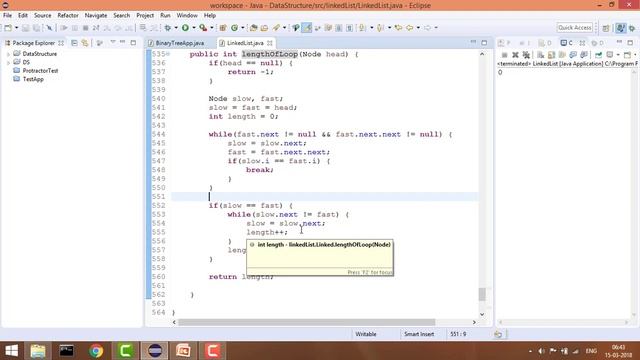Open the Windows Start button
640x360 pixels.
tap(11, 351)
